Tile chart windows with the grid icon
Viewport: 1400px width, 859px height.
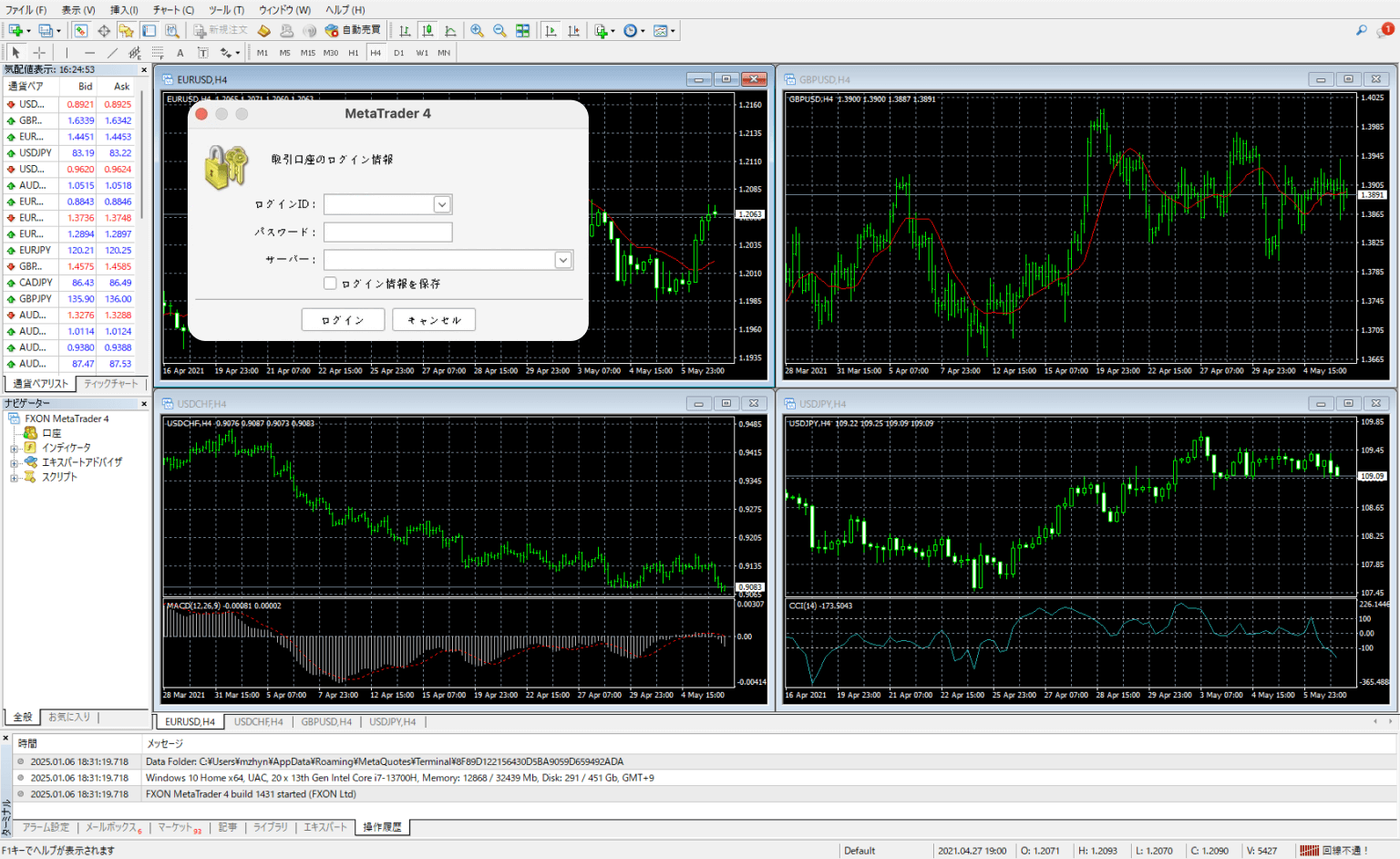tap(522, 30)
